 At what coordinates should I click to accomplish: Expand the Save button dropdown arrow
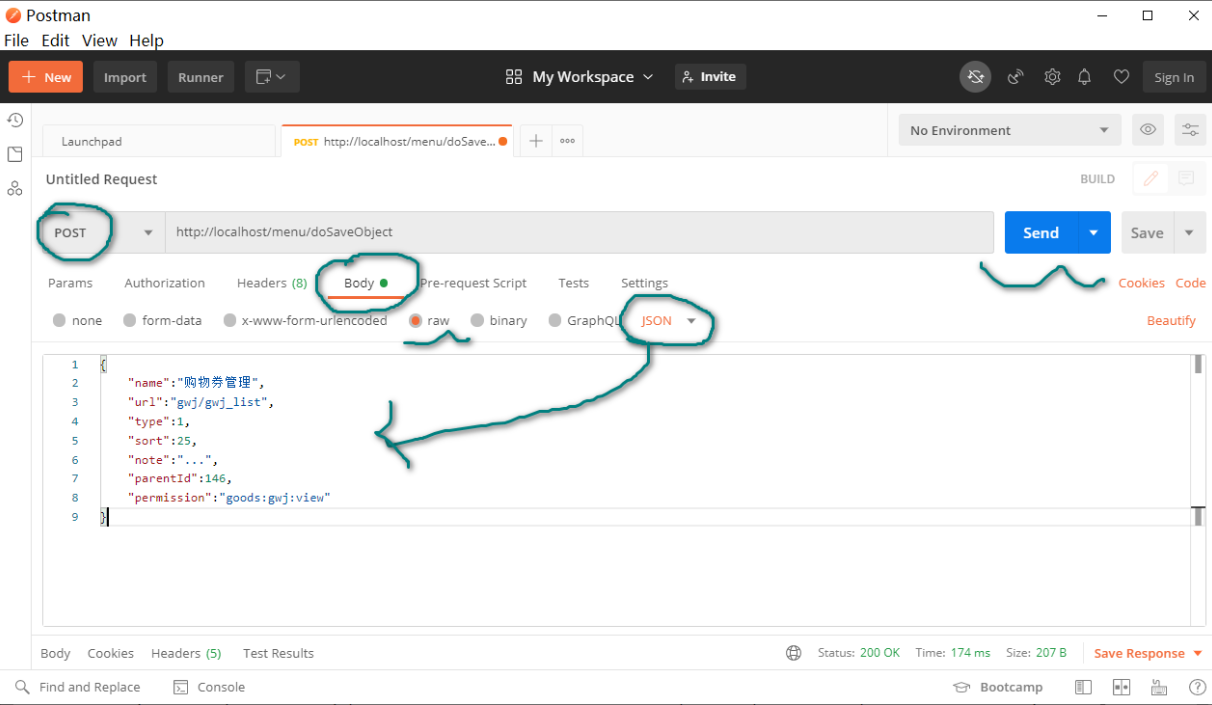tap(1189, 232)
